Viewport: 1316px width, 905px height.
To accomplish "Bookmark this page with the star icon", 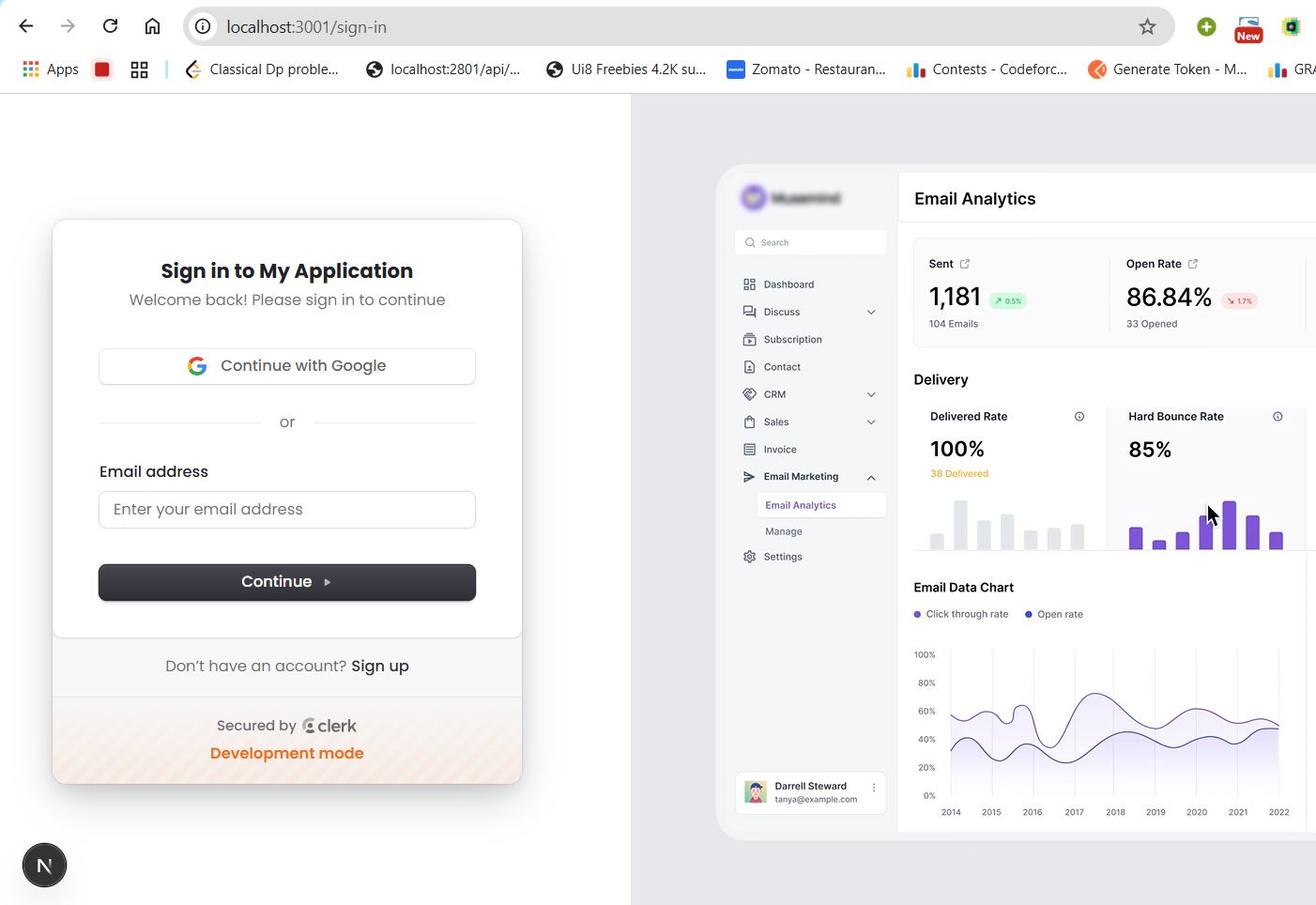I will tap(1147, 26).
